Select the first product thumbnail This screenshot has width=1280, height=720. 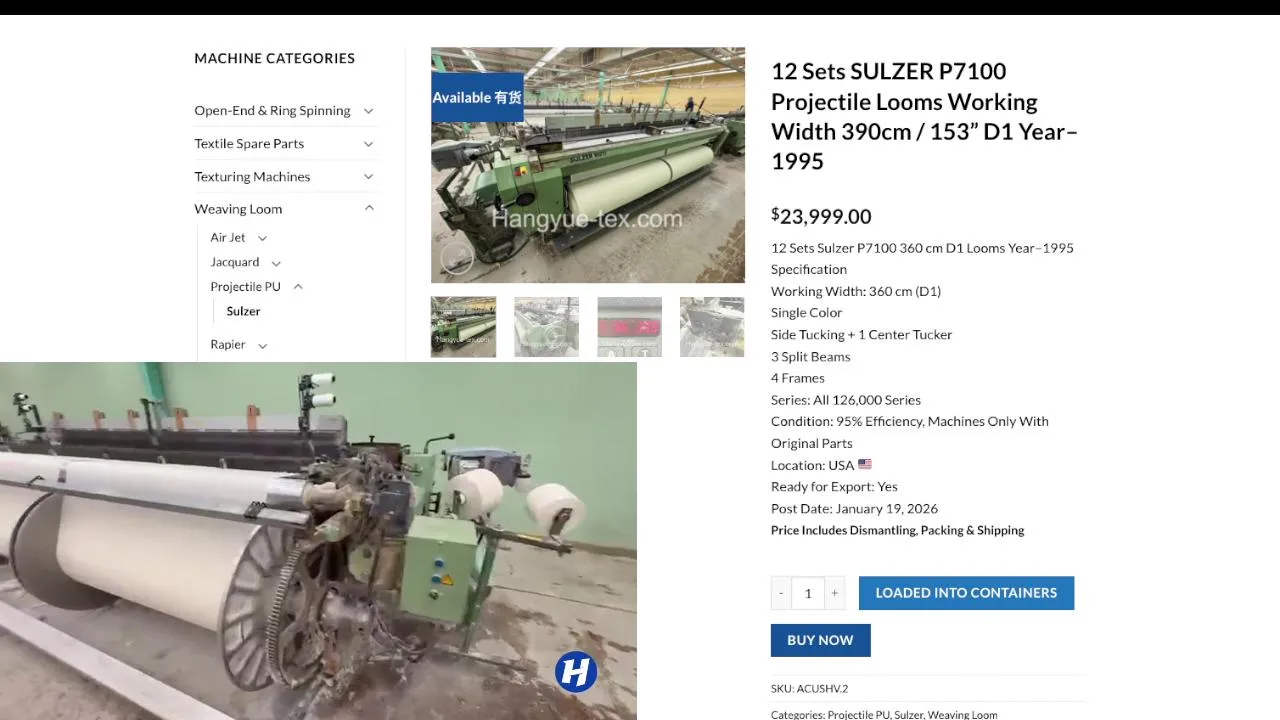(x=463, y=327)
